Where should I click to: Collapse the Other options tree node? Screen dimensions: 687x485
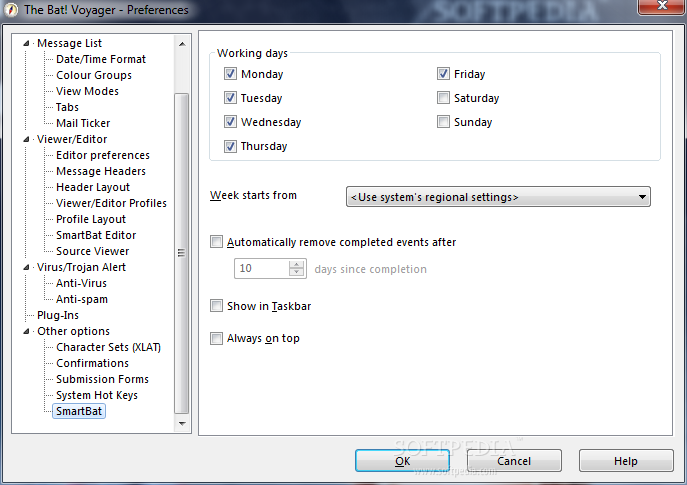26,331
